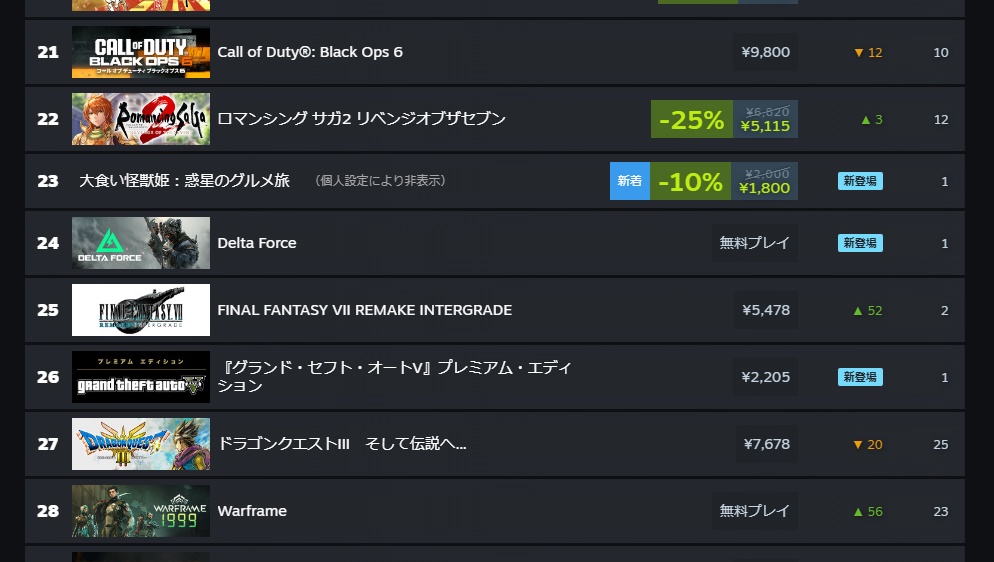This screenshot has width=994, height=562.
Task: Open the Delta Force game thumbnail
Action: point(141,243)
